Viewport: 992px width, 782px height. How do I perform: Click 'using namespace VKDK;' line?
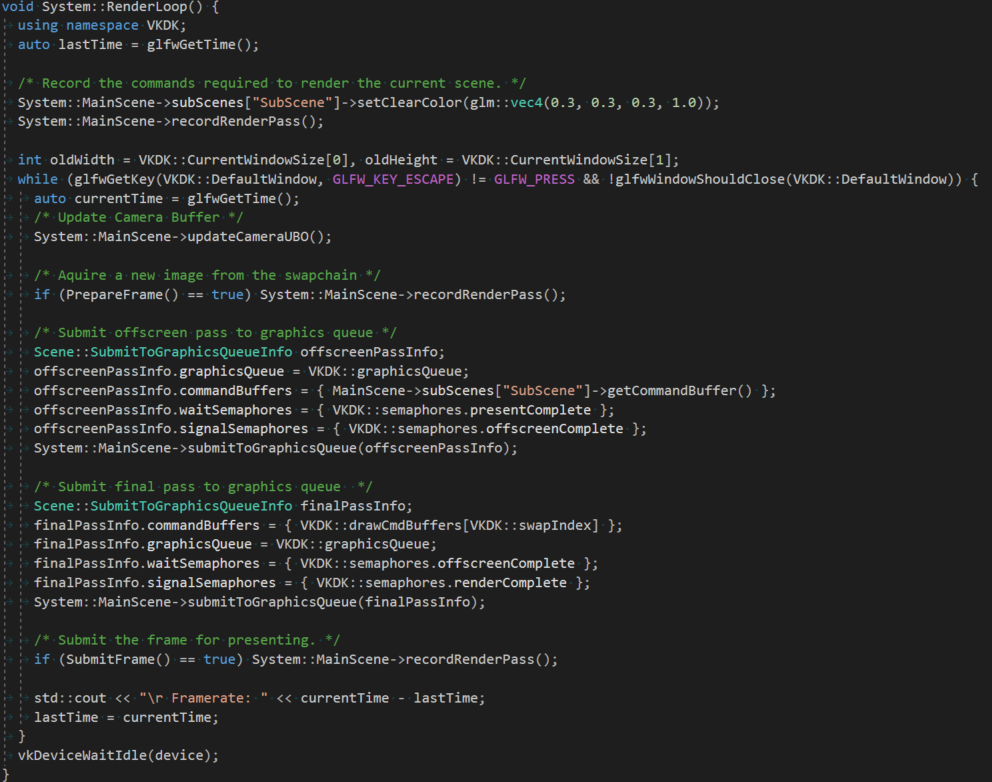[x=102, y=25]
